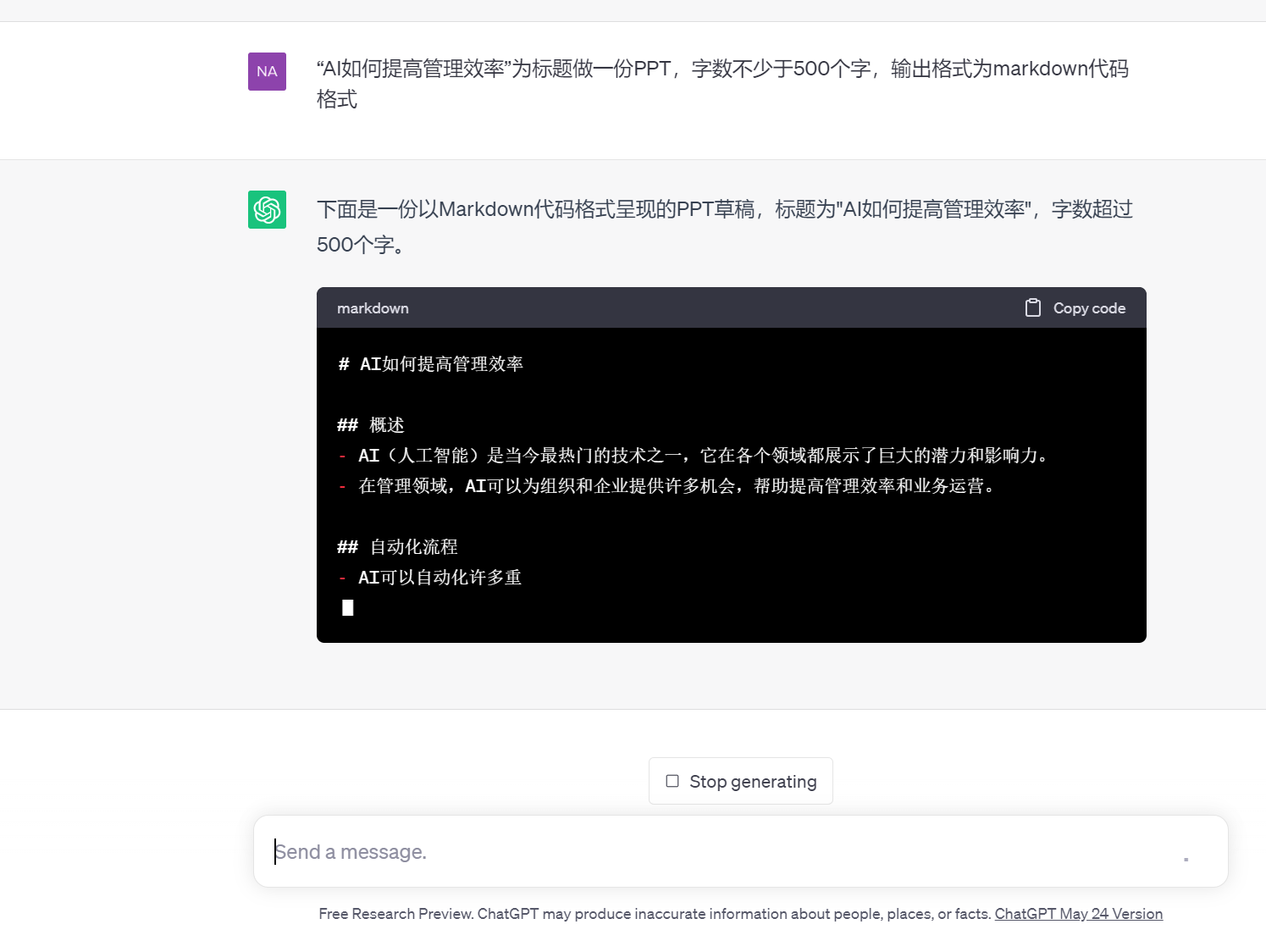Click the clipboard icon beside Copy code
1266x952 pixels.
tap(1033, 307)
